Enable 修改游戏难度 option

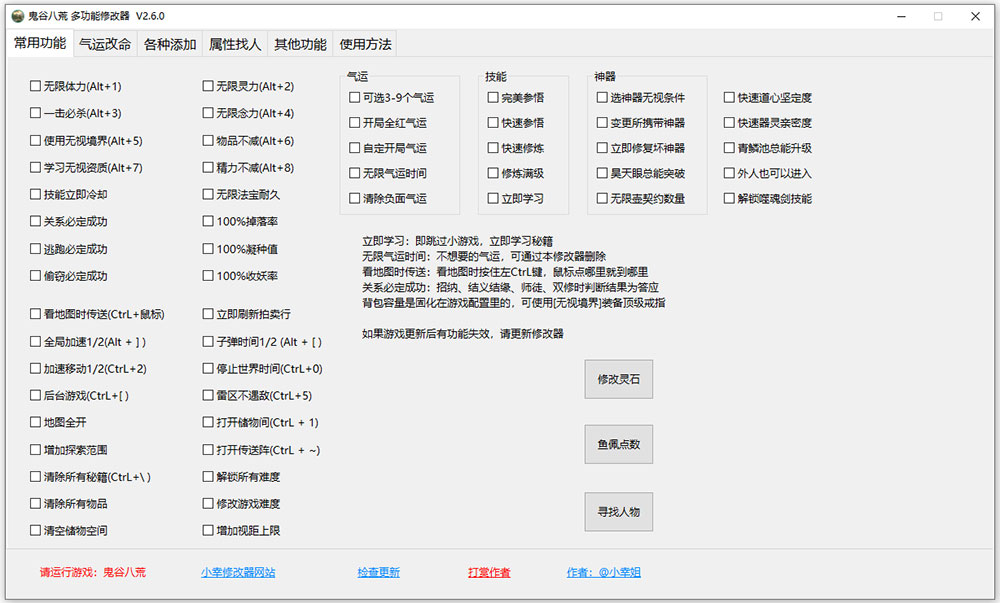242,504
